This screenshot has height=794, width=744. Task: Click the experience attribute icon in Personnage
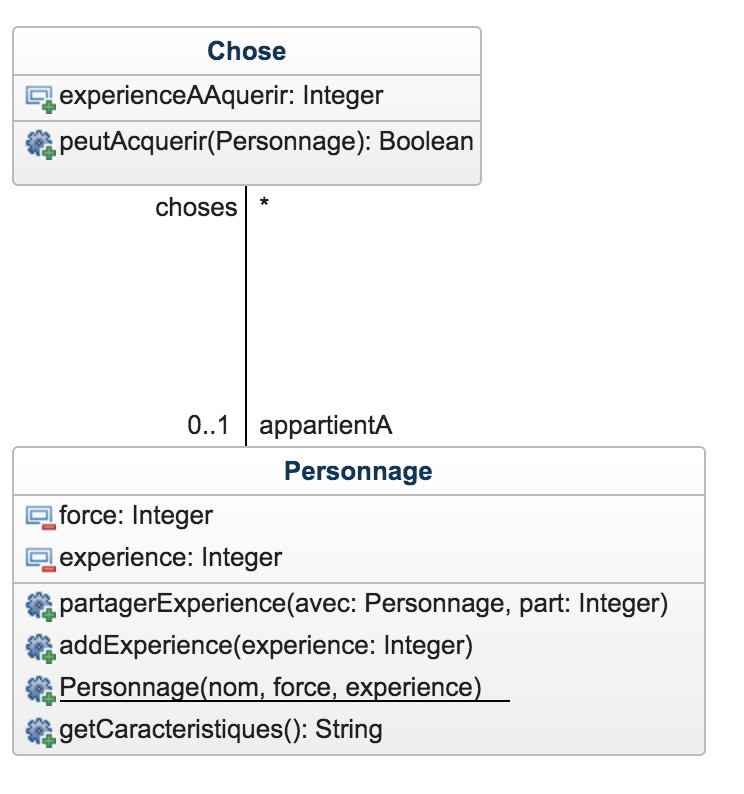click(39, 558)
